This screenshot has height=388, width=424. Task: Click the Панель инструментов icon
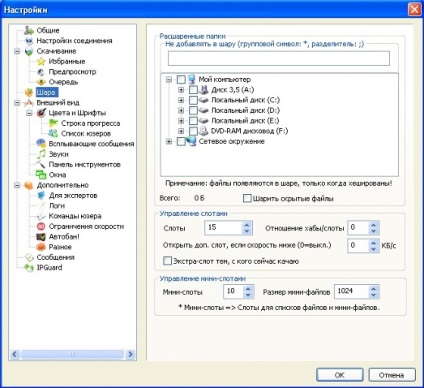41,165
